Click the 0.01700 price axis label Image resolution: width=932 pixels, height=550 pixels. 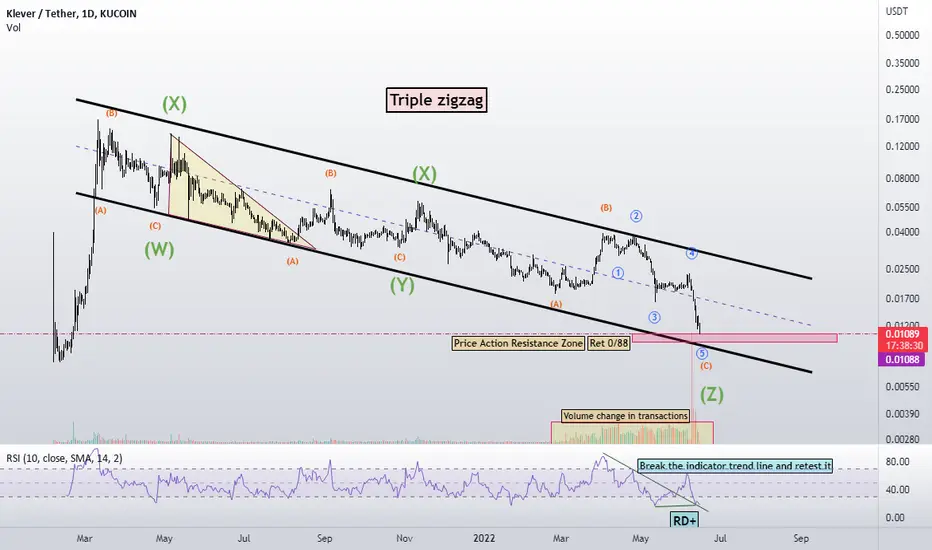(x=902, y=298)
